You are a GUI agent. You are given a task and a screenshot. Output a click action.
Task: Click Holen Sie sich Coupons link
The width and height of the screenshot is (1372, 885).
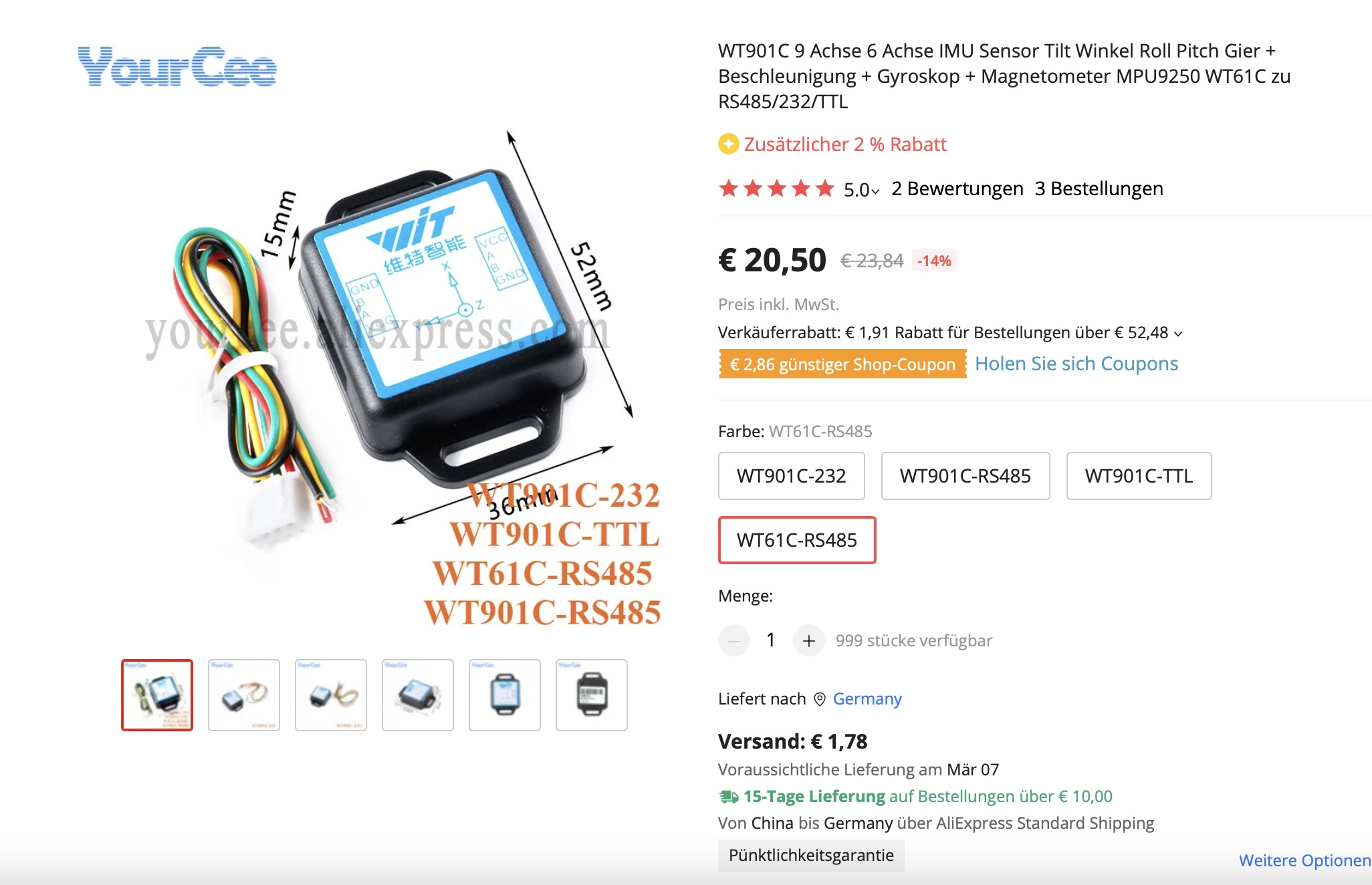pos(1076,364)
